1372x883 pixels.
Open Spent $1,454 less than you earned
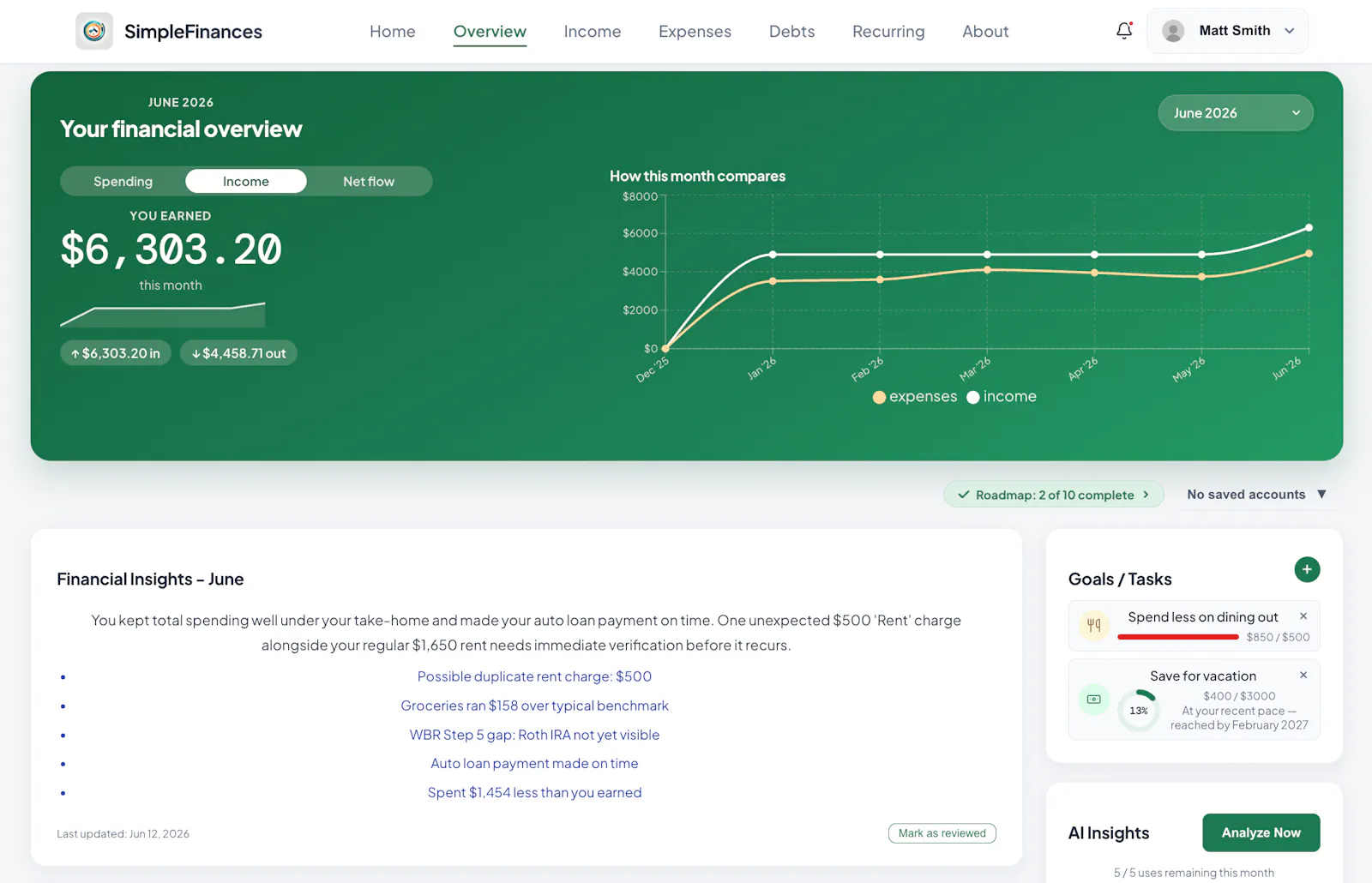point(534,792)
